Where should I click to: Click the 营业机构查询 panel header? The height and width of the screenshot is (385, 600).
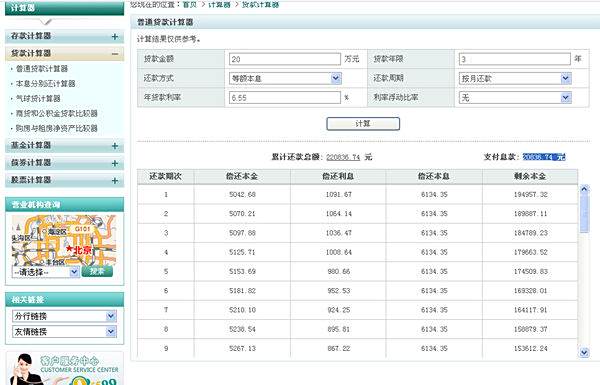click(64, 204)
